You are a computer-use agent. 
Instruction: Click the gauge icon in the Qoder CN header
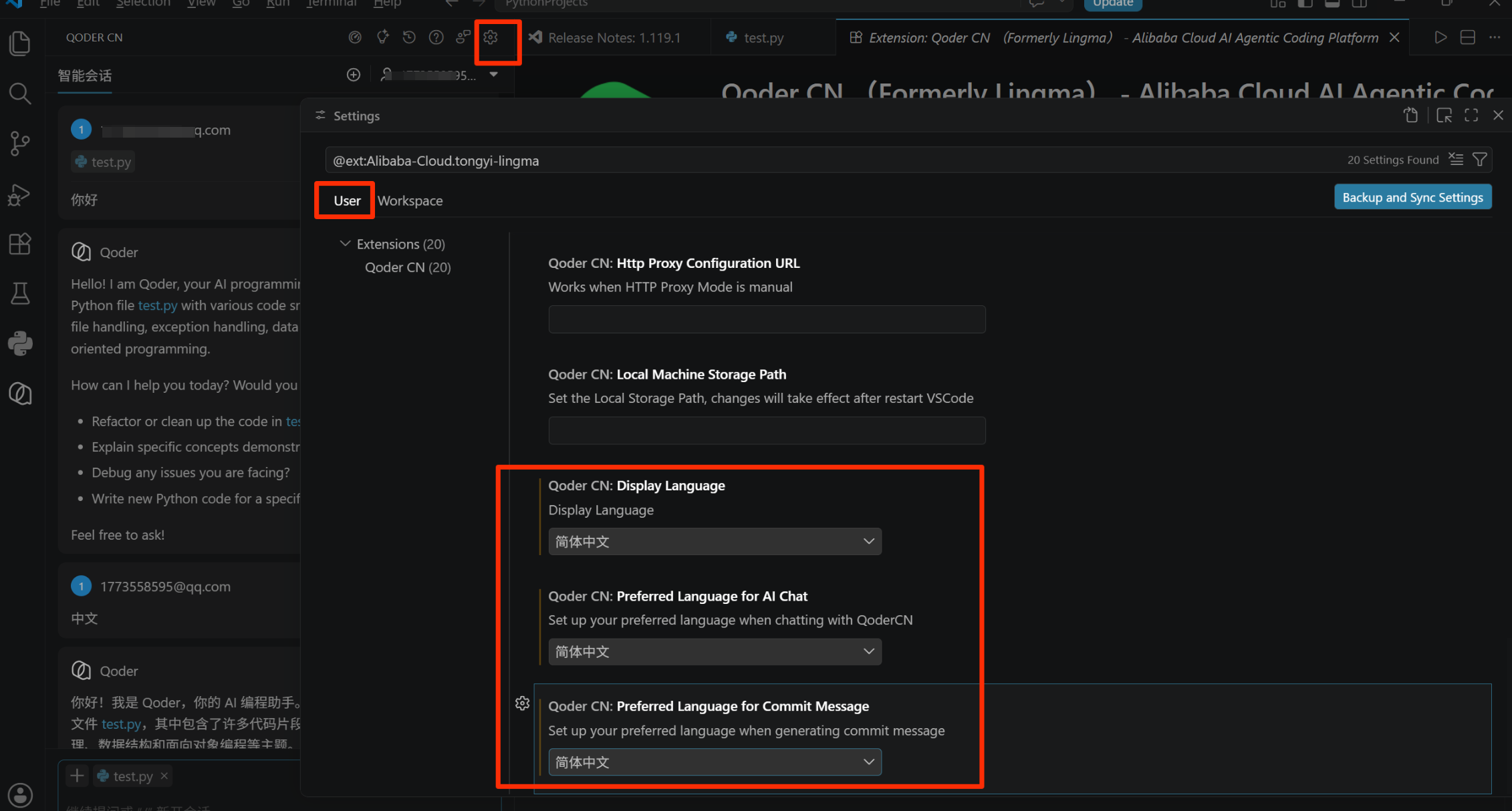(x=355, y=37)
